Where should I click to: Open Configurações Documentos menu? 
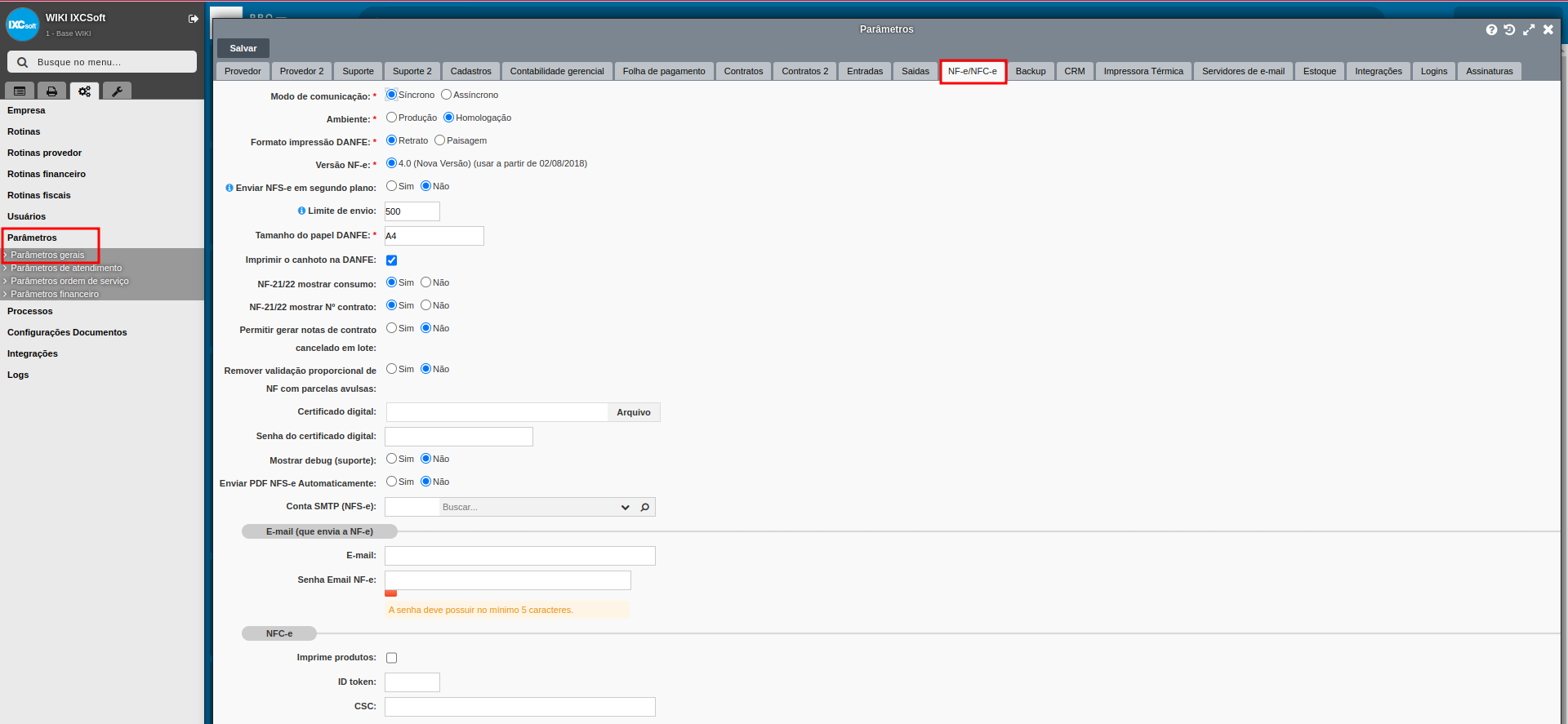tap(67, 332)
